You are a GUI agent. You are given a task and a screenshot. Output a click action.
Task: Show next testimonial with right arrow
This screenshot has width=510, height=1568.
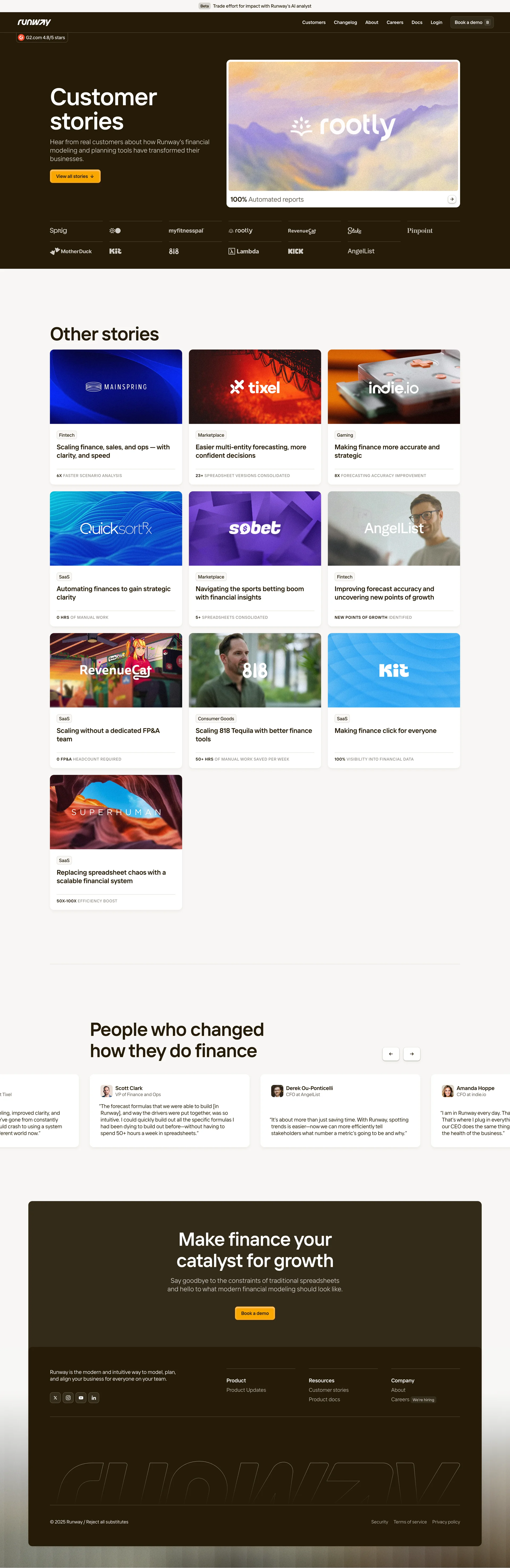point(412,1054)
